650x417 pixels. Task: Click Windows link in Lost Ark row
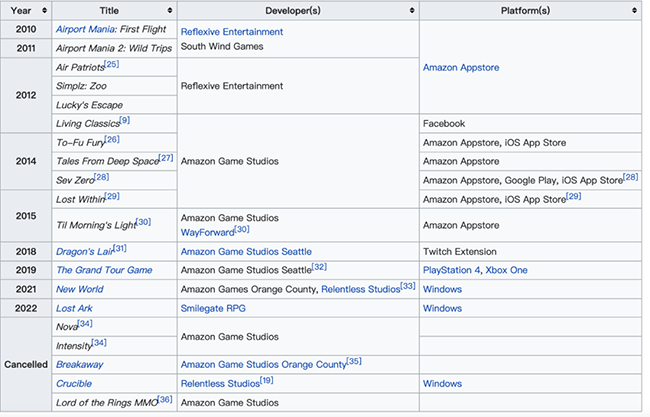tap(442, 308)
